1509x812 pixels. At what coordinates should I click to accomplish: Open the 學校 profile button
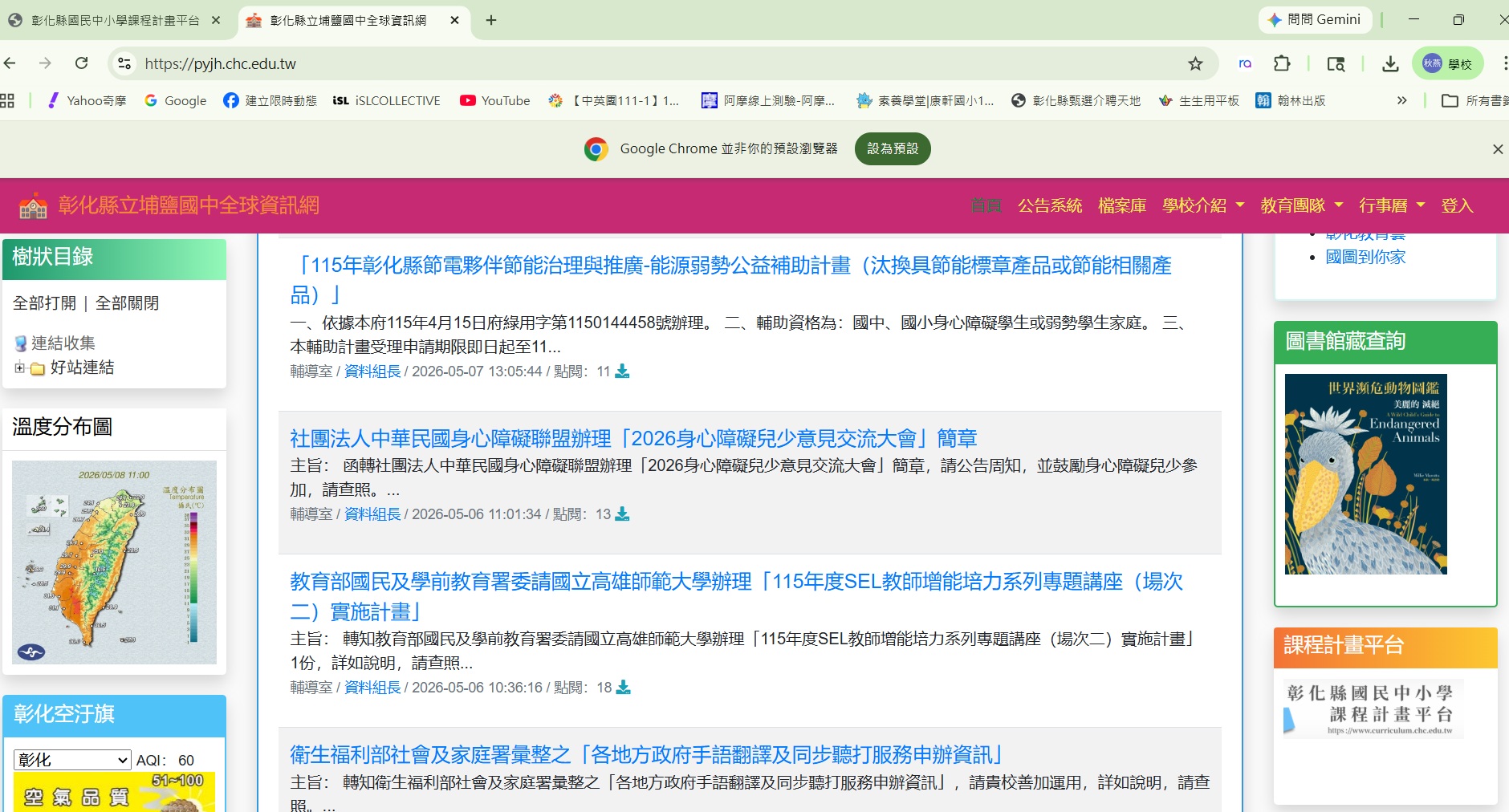(1448, 63)
